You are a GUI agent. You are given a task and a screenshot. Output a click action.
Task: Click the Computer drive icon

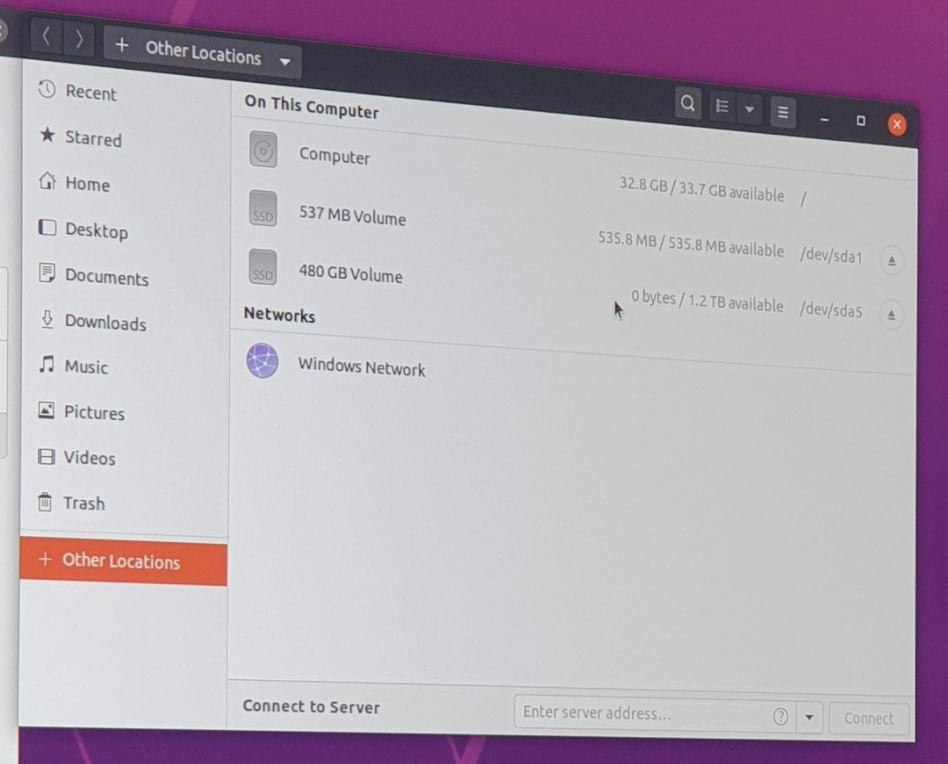(264, 149)
